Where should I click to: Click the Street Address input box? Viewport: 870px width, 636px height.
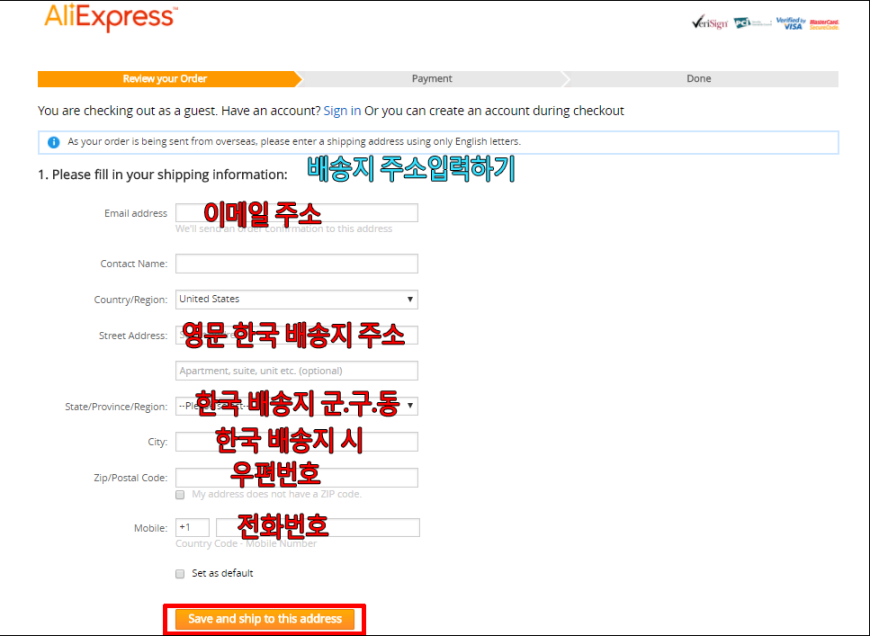pos(297,335)
